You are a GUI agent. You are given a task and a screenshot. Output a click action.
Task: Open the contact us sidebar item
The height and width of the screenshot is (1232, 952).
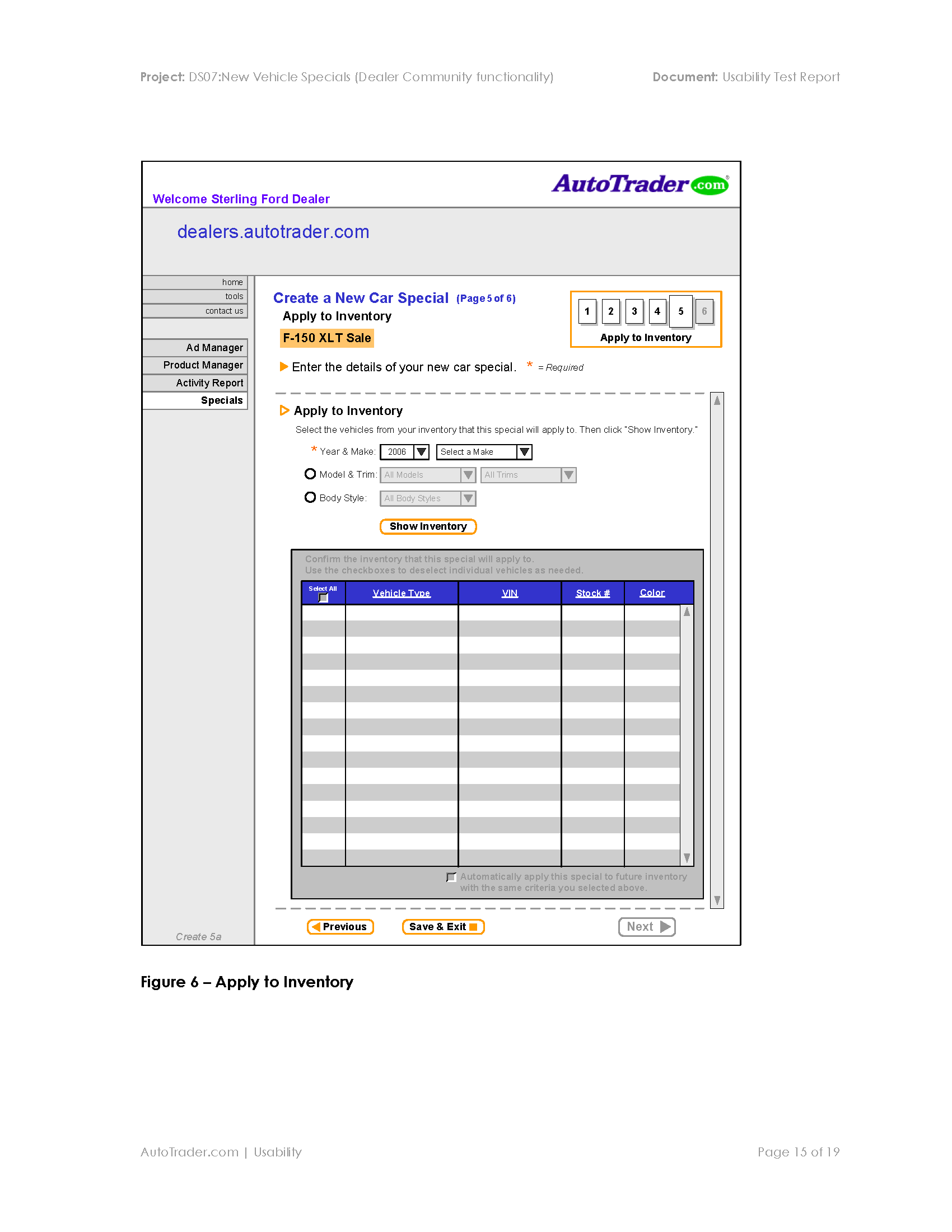[195, 311]
